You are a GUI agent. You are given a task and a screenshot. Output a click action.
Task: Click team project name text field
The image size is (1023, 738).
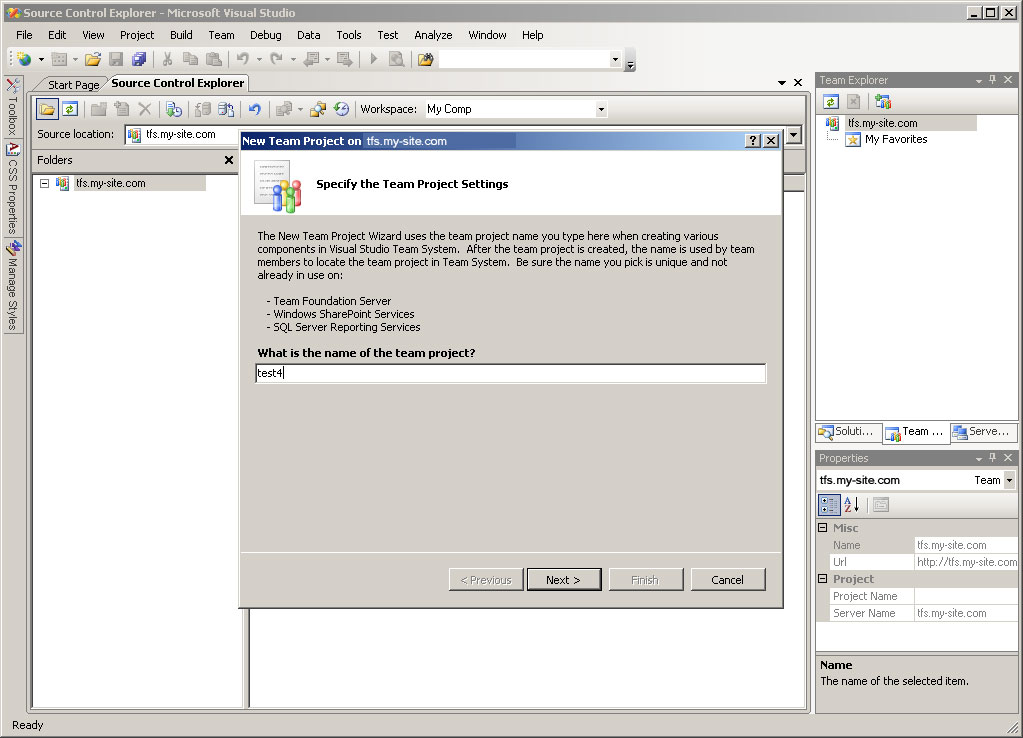tap(511, 373)
